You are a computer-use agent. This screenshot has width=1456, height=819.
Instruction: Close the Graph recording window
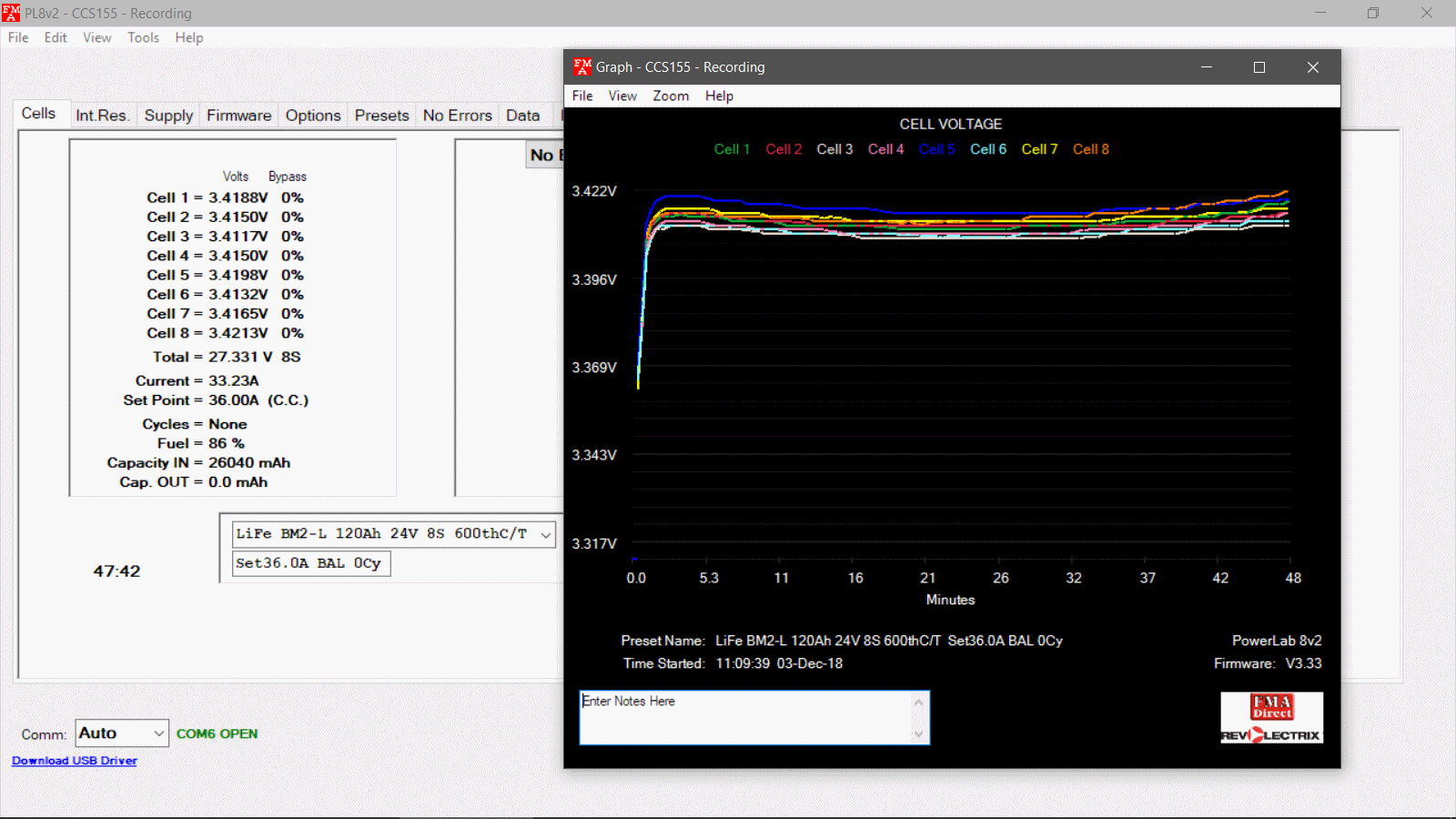tap(1312, 67)
